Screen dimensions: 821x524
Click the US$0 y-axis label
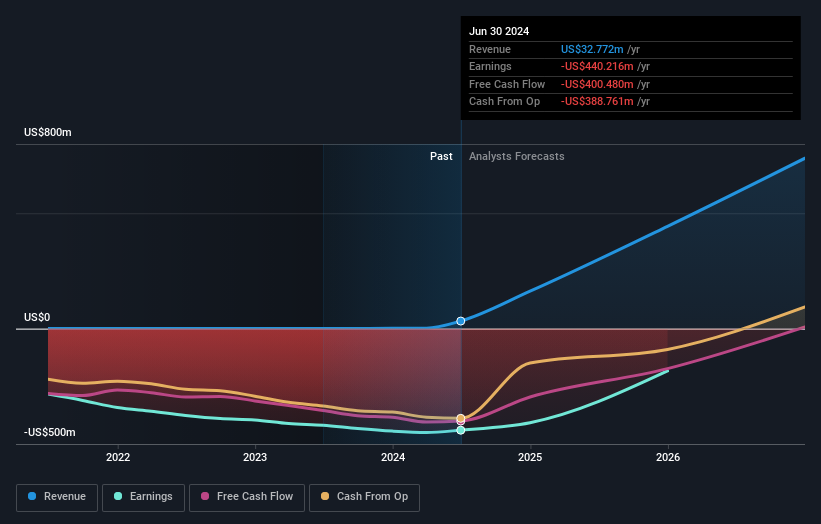pyautogui.click(x=37, y=317)
